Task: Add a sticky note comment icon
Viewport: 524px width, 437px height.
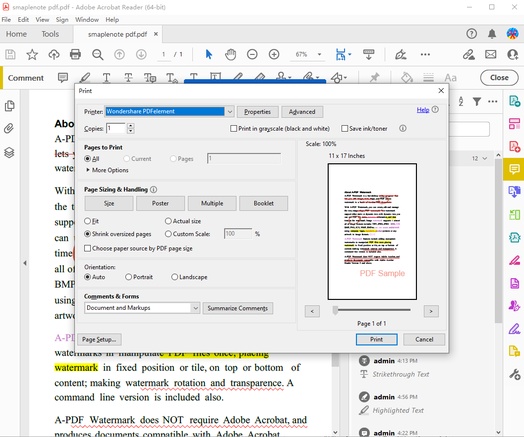Action: (x=63, y=78)
